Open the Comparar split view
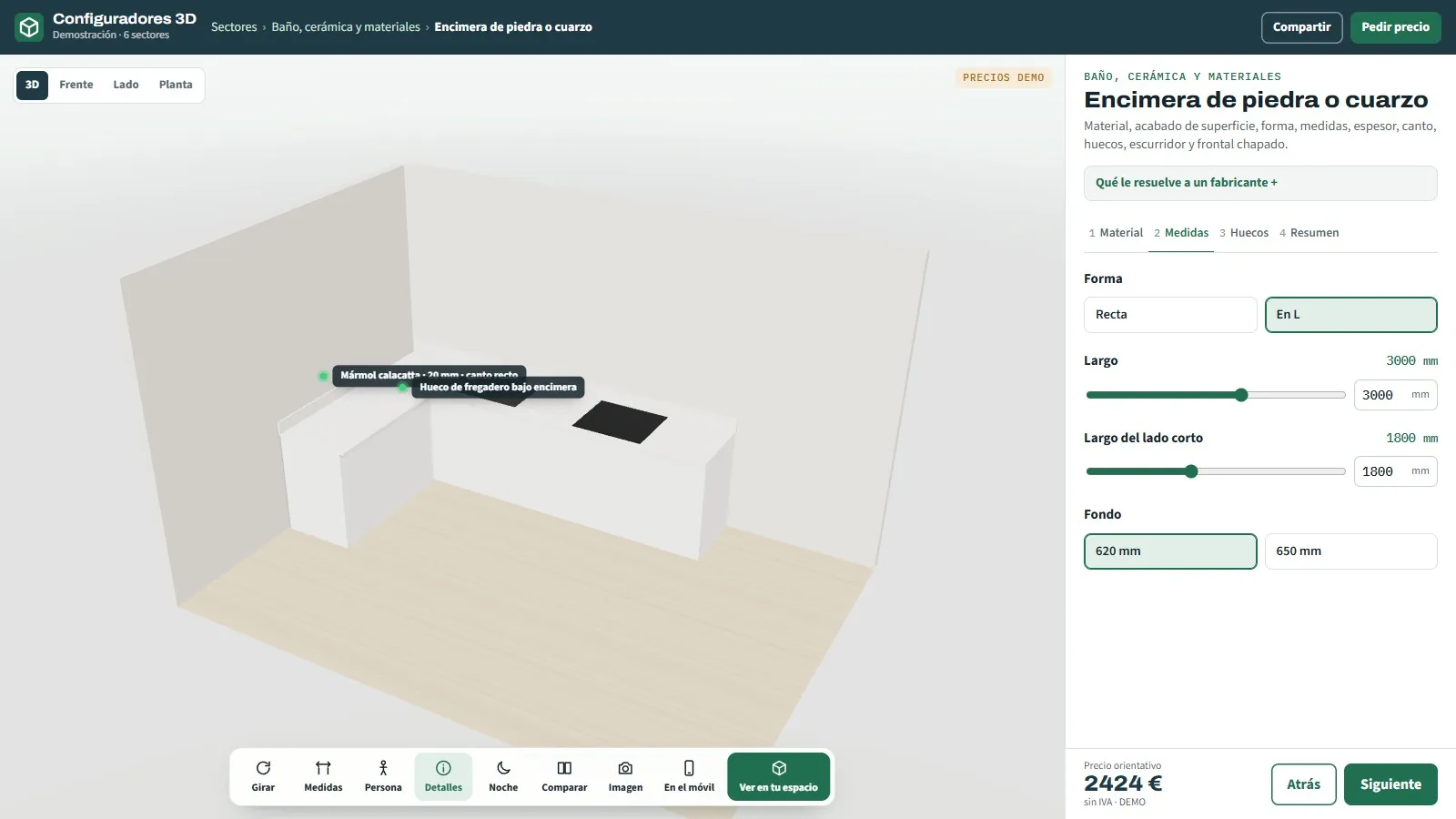 pos(564,777)
